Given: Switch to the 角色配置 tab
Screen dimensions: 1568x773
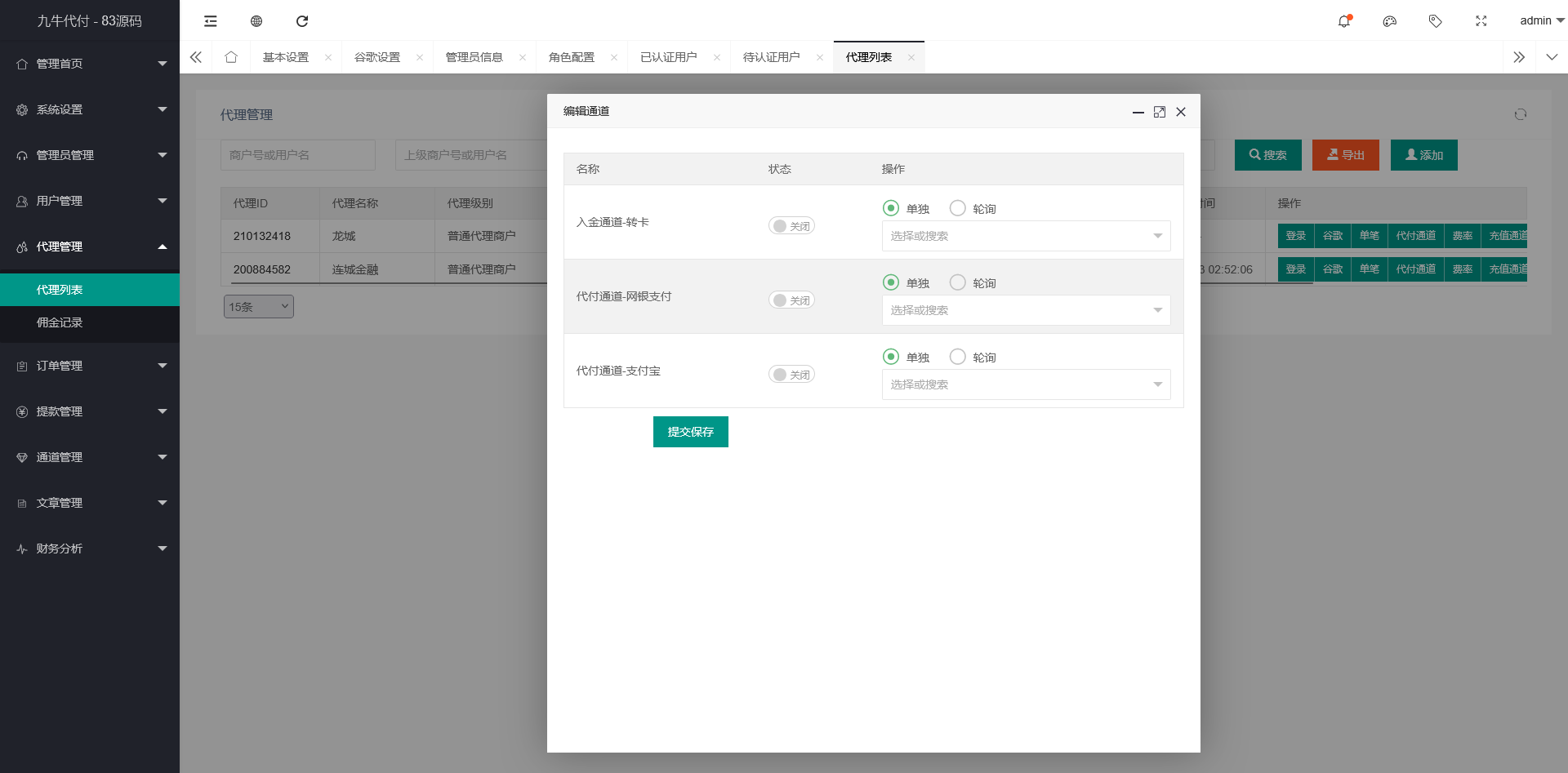Looking at the screenshot, I should (x=572, y=57).
